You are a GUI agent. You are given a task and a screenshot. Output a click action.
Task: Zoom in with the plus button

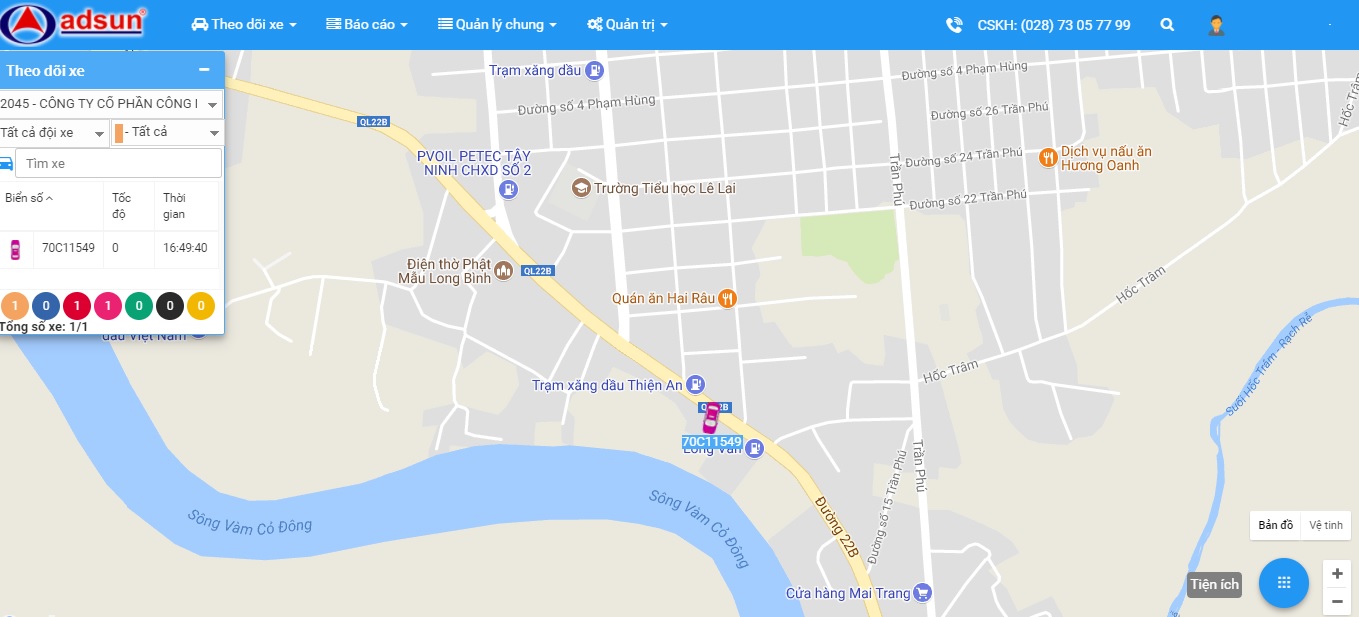point(1337,574)
